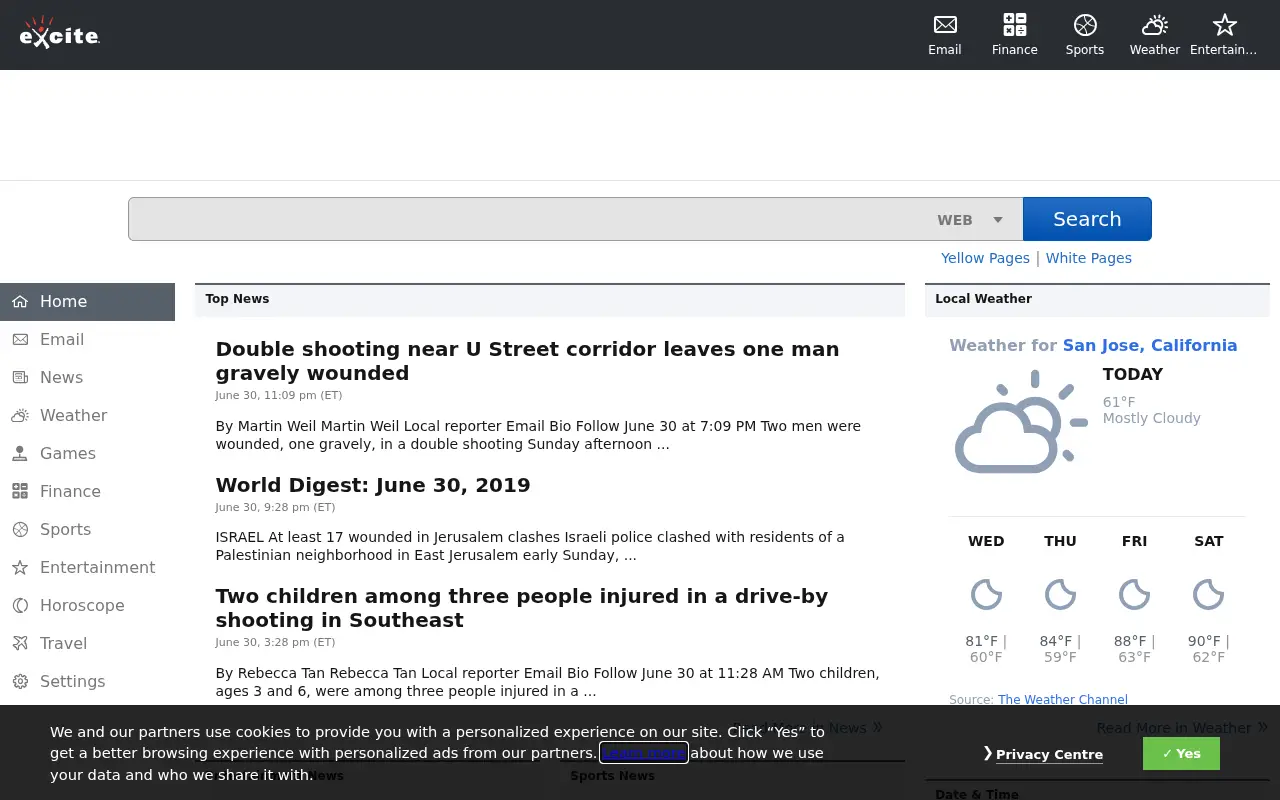
Task: Click the sidebar Games joystick icon
Action: [20, 453]
